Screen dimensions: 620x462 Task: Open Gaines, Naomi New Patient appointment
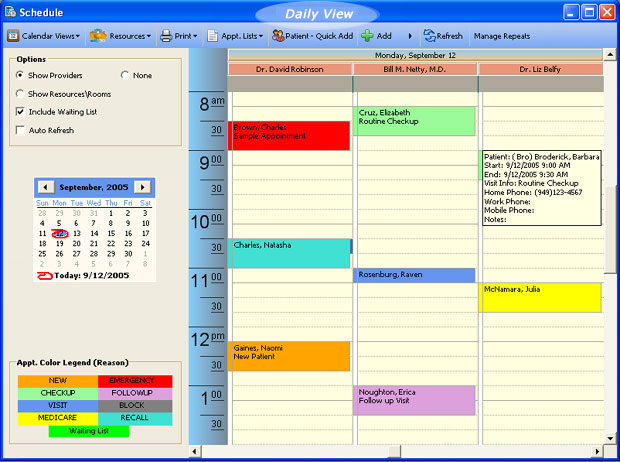(289, 356)
